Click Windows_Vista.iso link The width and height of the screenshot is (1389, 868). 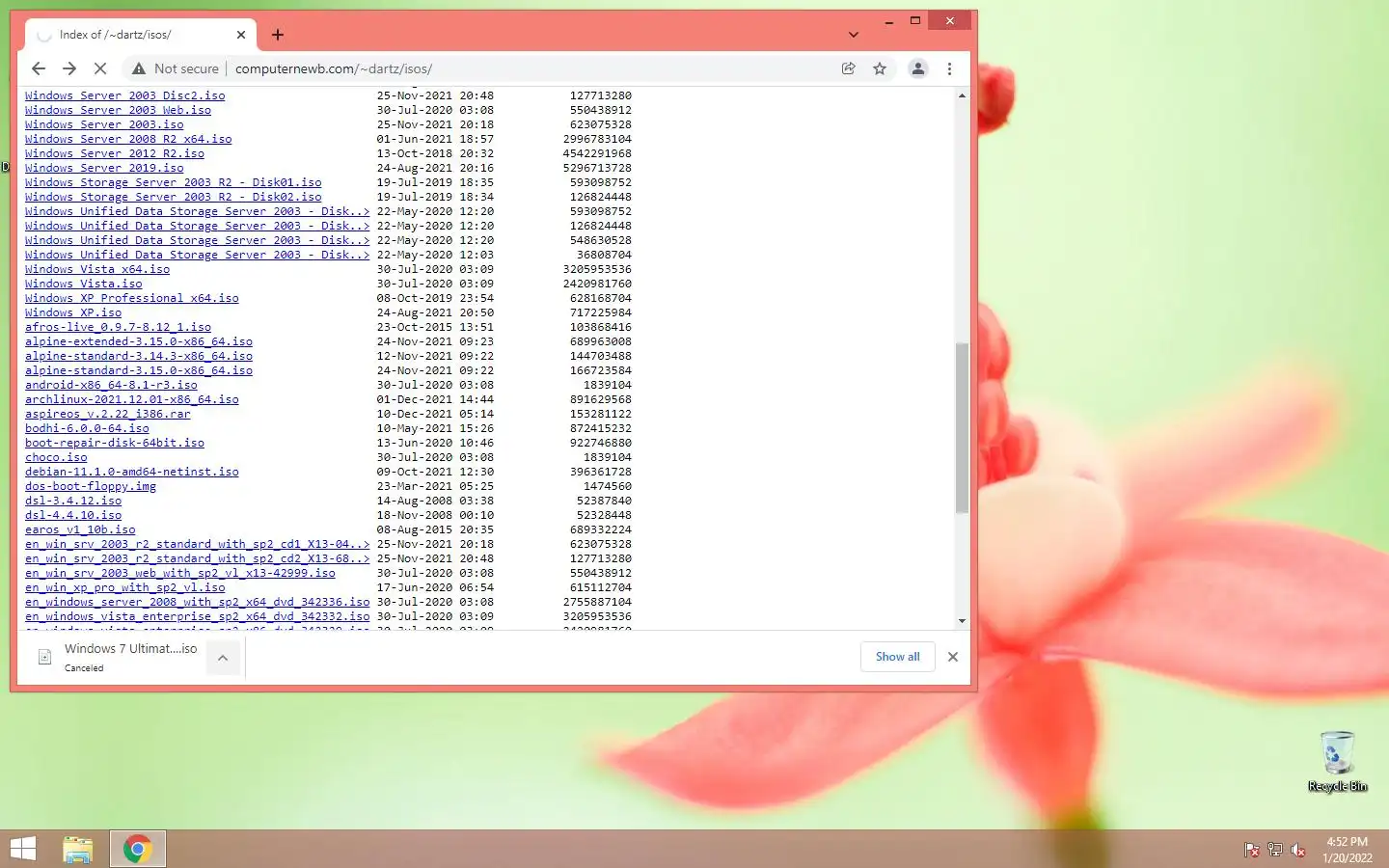[x=84, y=284]
